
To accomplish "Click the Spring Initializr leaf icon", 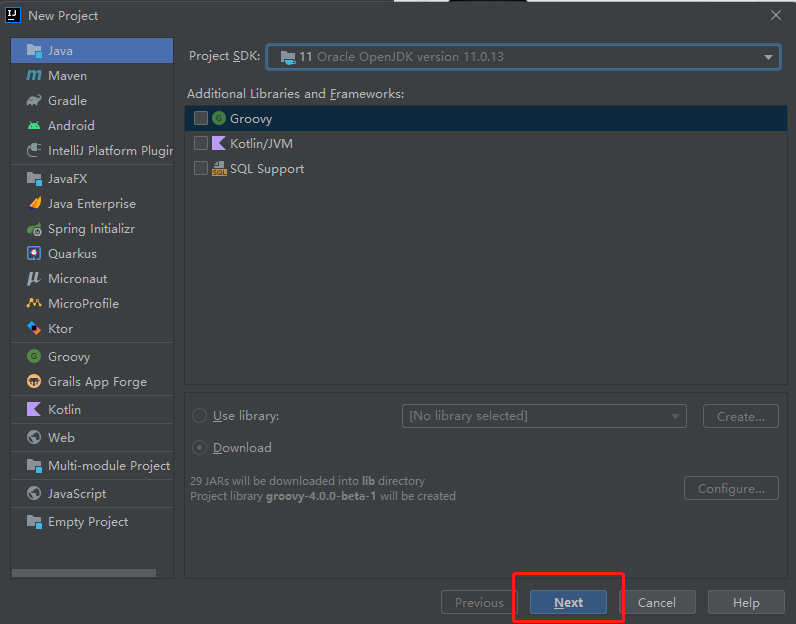I will click(34, 229).
